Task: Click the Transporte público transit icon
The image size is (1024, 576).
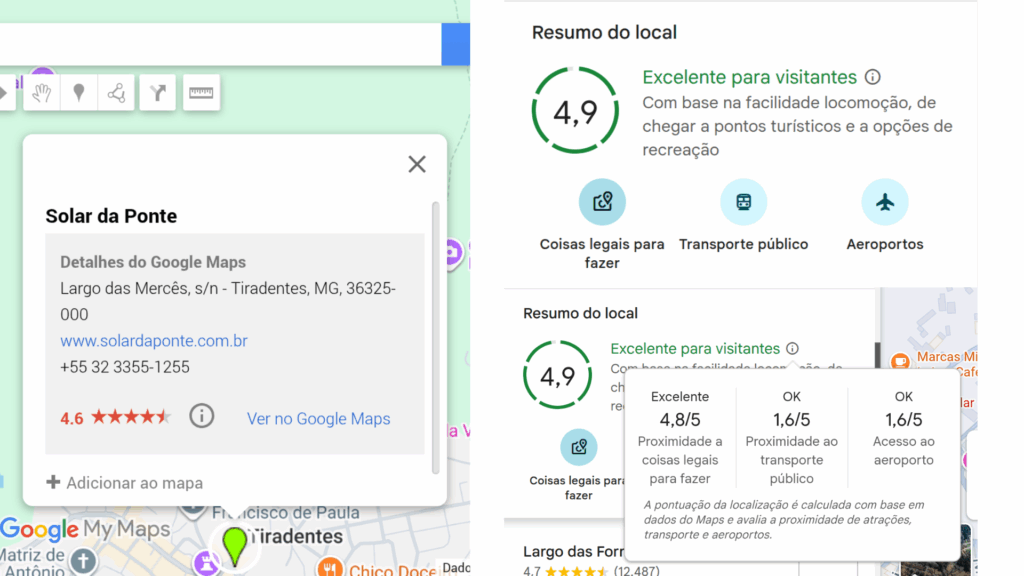Action: pos(743,203)
